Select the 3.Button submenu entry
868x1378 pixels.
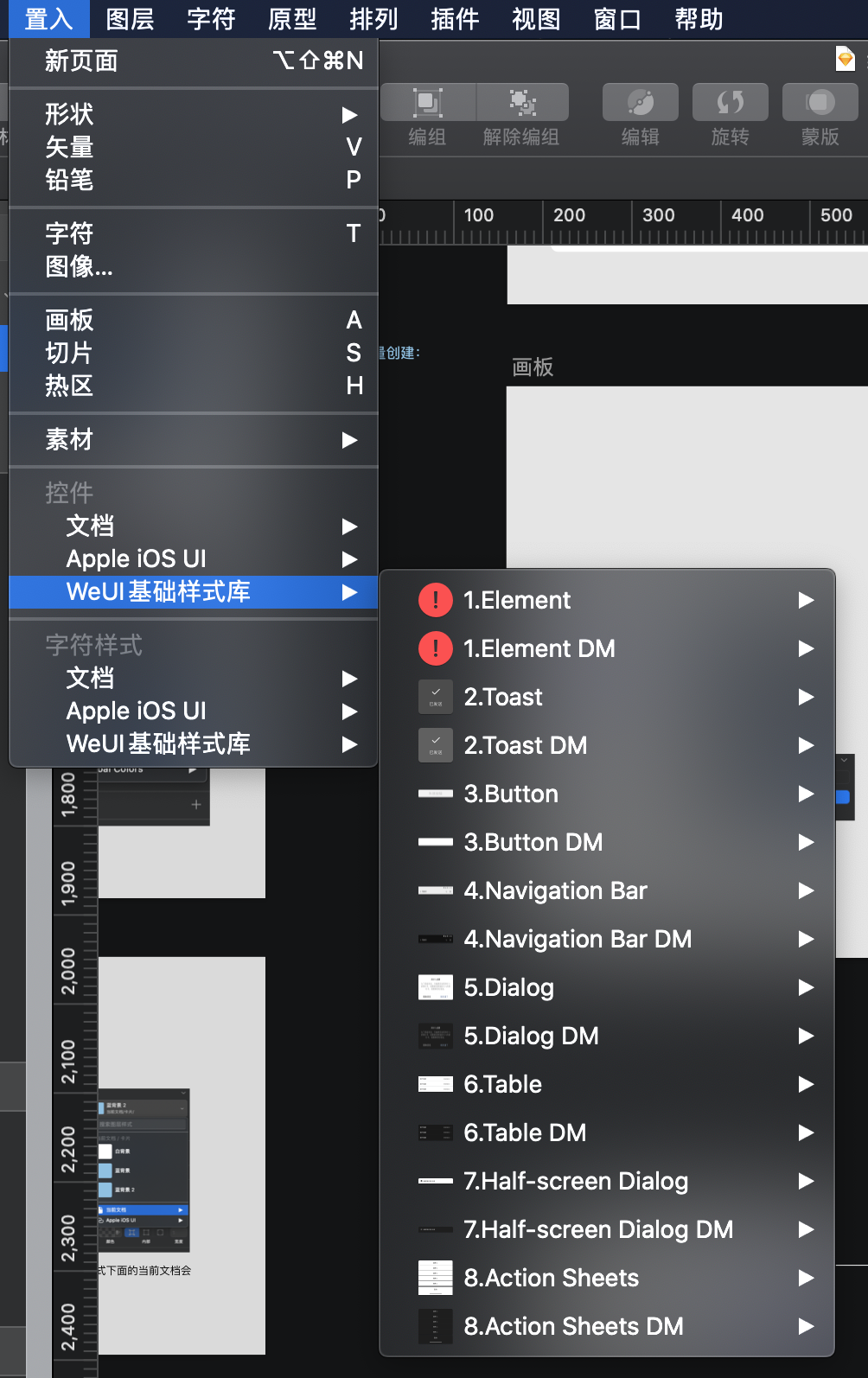tap(607, 794)
